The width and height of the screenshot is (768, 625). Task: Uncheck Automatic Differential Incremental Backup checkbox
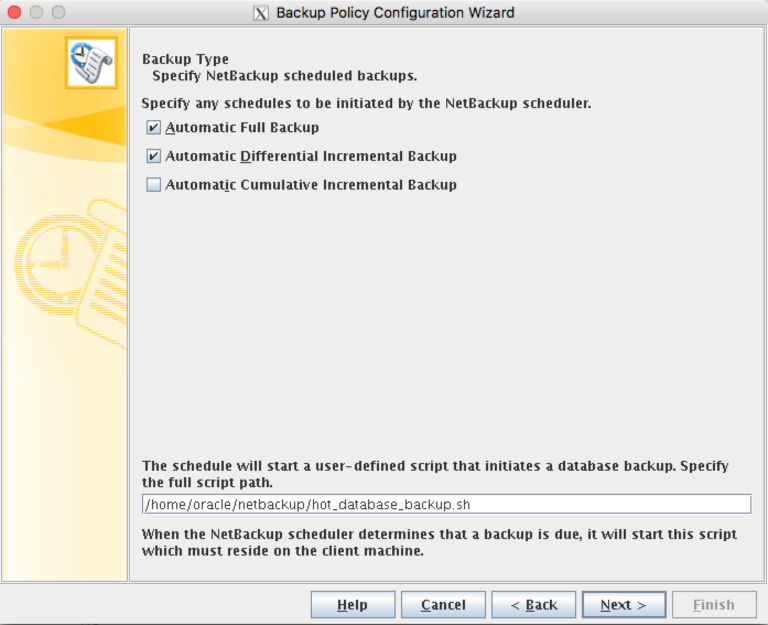click(x=153, y=156)
